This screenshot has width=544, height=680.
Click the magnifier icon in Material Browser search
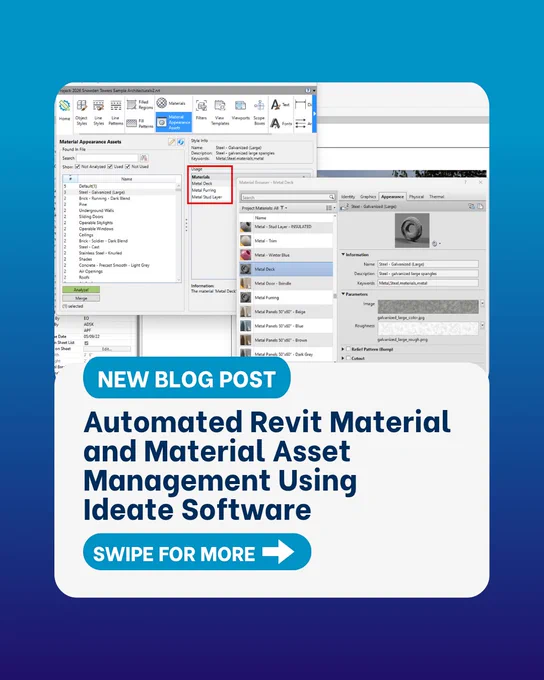tap(331, 197)
